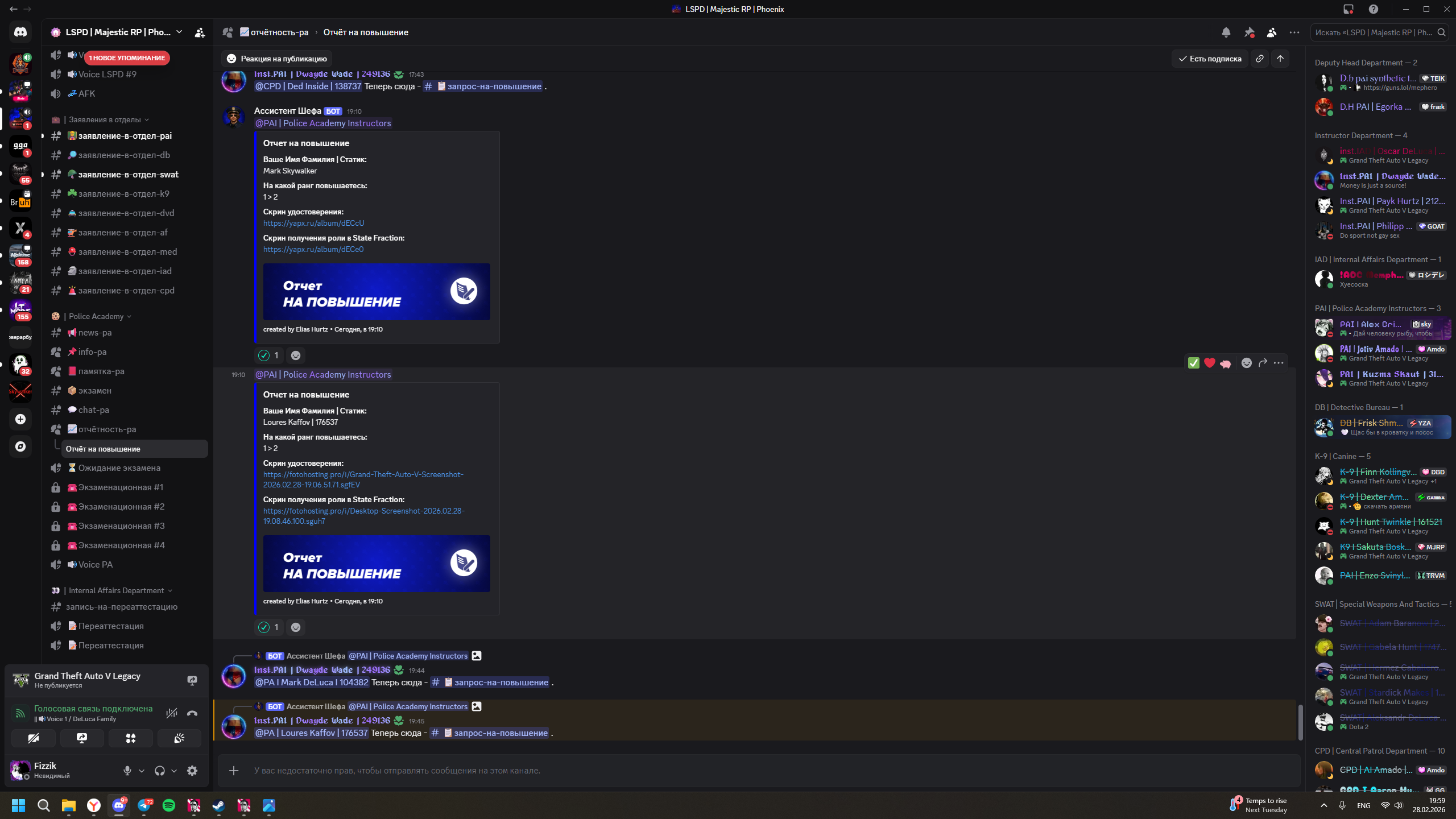1456x819 pixels.
Task: Add a server plus icon
Action: pos(20,419)
